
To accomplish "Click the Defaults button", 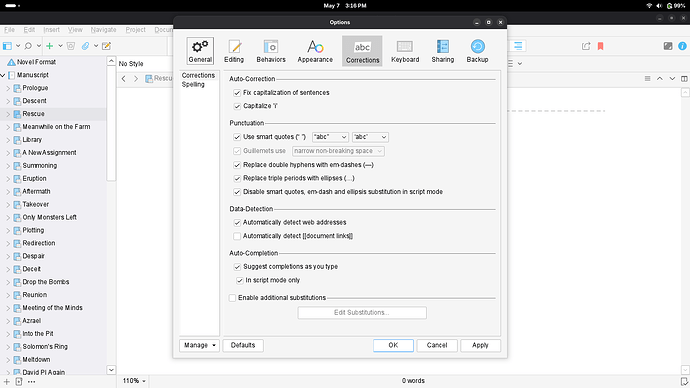I will [x=243, y=345].
